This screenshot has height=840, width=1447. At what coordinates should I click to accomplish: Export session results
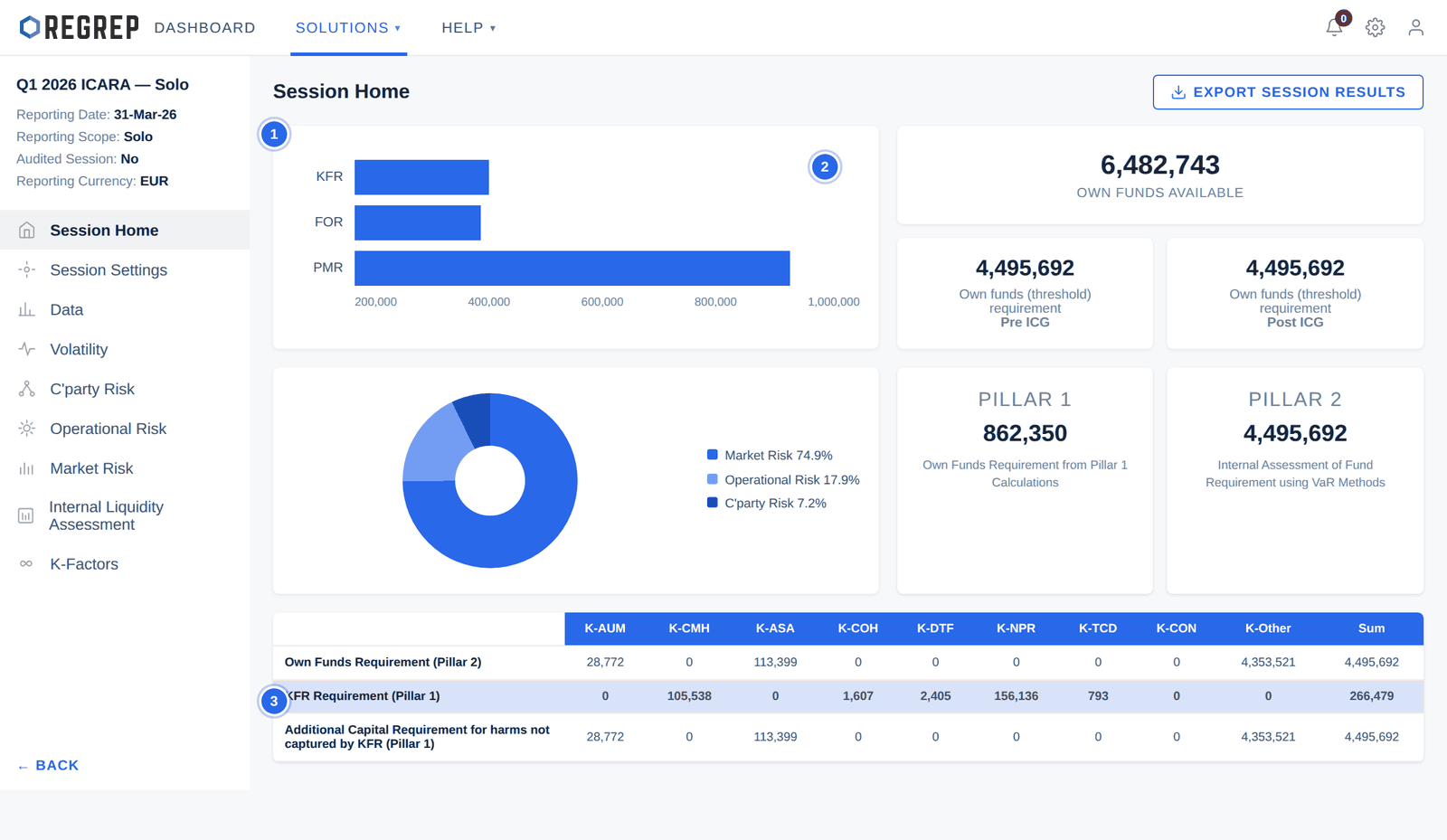pyautogui.click(x=1288, y=92)
